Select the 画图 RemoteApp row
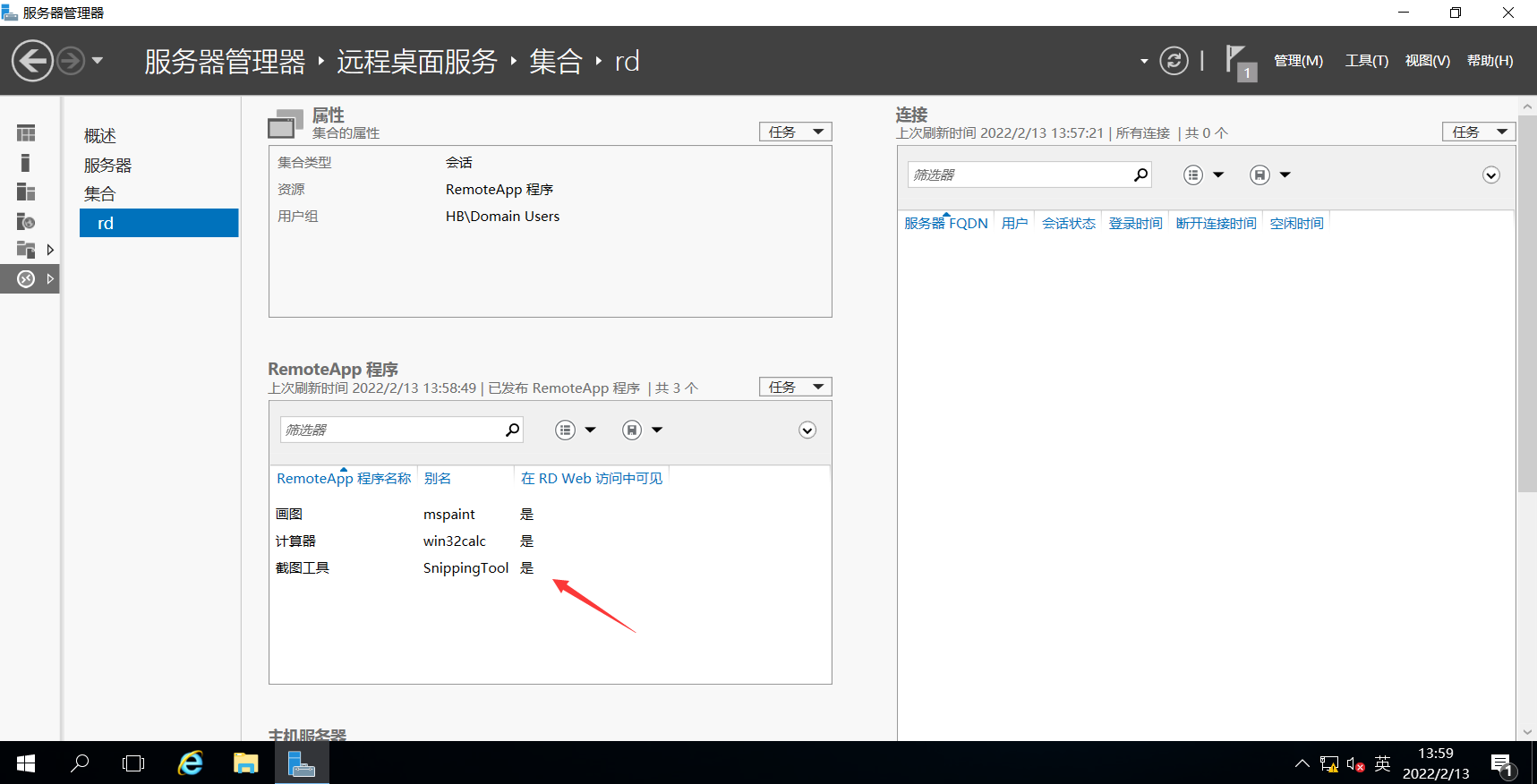This screenshot has width=1537, height=784. [x=550, y=515]
